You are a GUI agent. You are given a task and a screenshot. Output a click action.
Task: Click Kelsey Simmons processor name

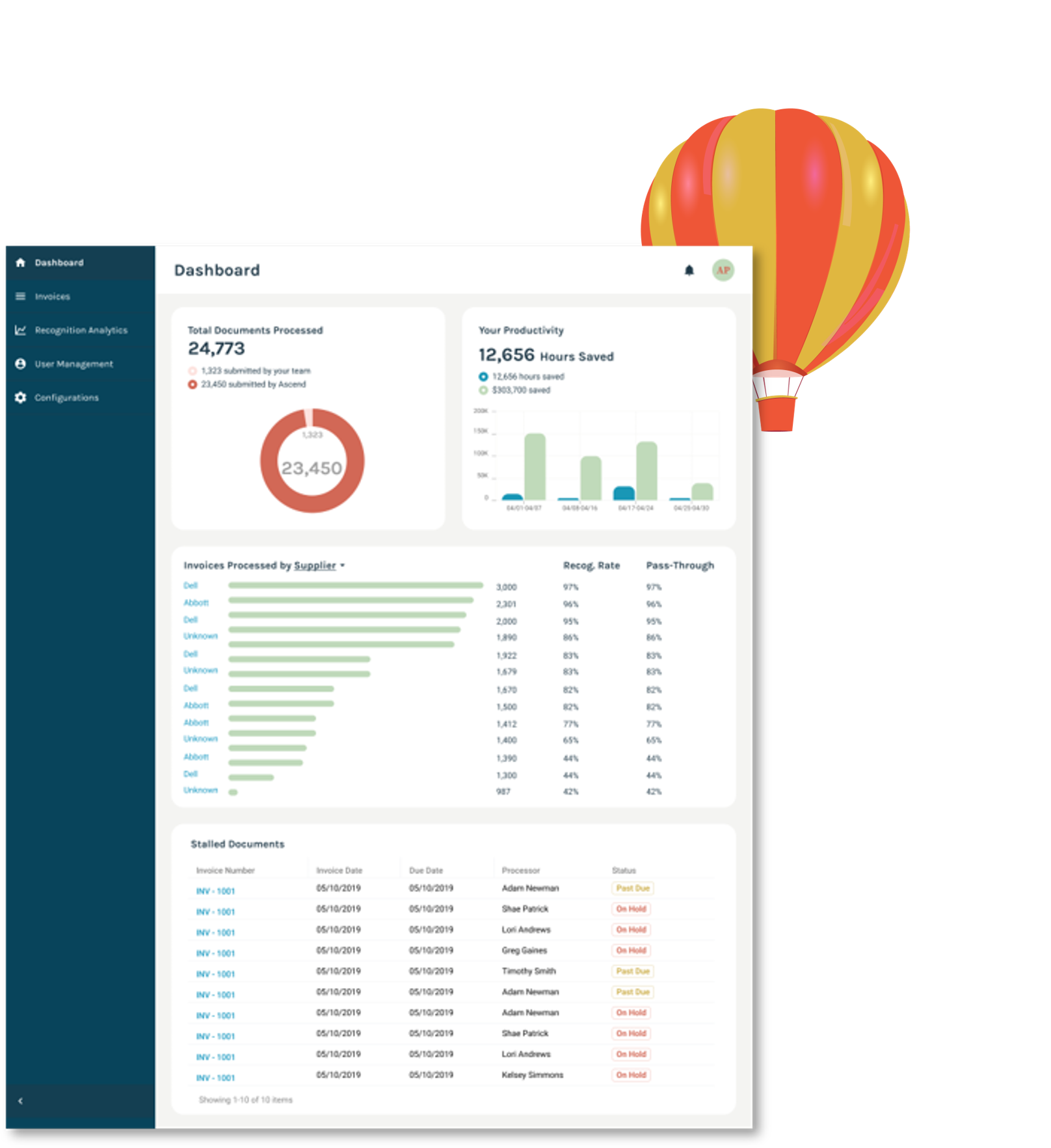pos(533,1075)
